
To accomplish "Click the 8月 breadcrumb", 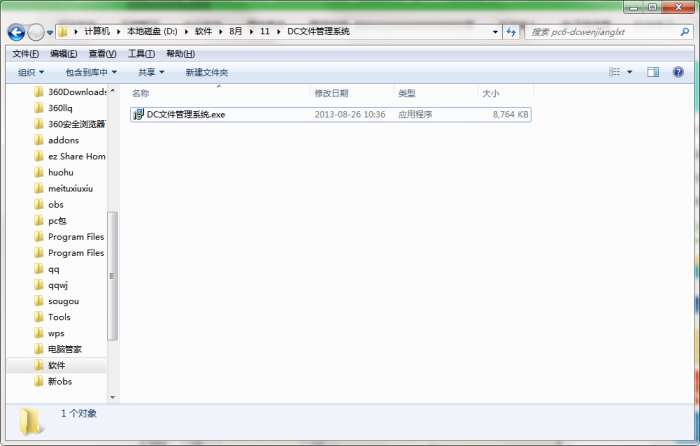I will (236, 31).
